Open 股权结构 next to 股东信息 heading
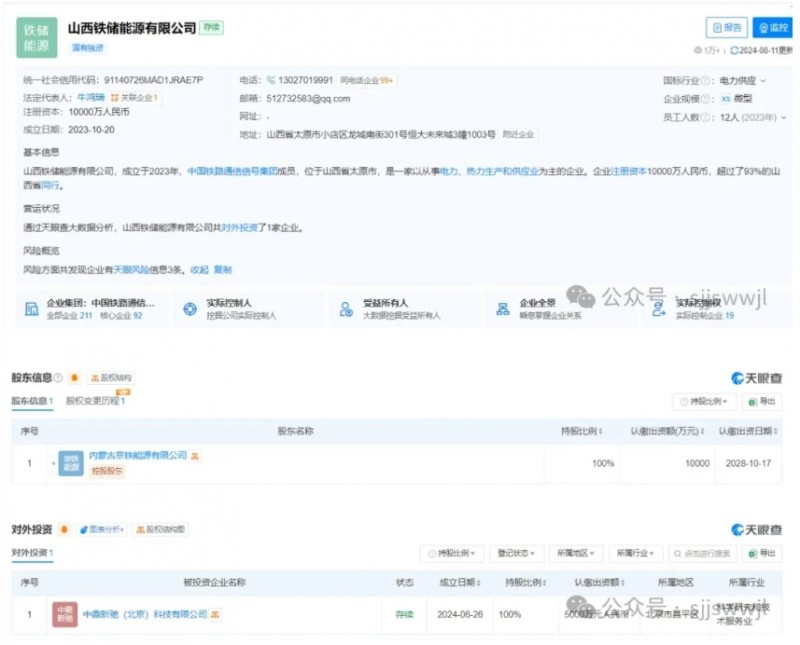This screenshot has width=800, height=645. (111, 378)
